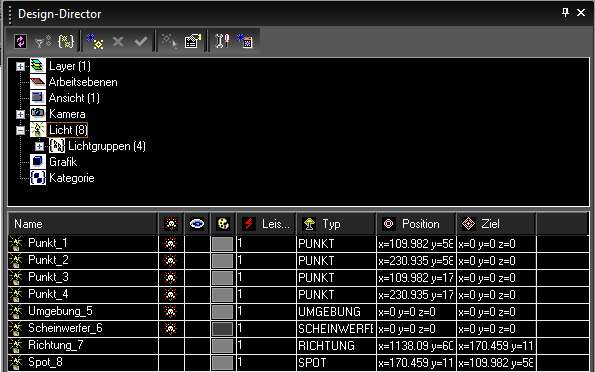Click the new light icon with yellow star
This screenshot has height=372, width=595.
[95, 41]
